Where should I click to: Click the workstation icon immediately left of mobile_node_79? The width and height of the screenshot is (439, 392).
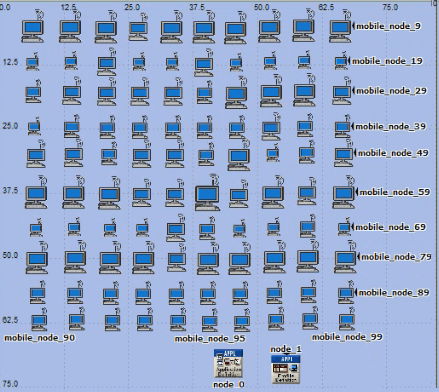pos(307,257)
